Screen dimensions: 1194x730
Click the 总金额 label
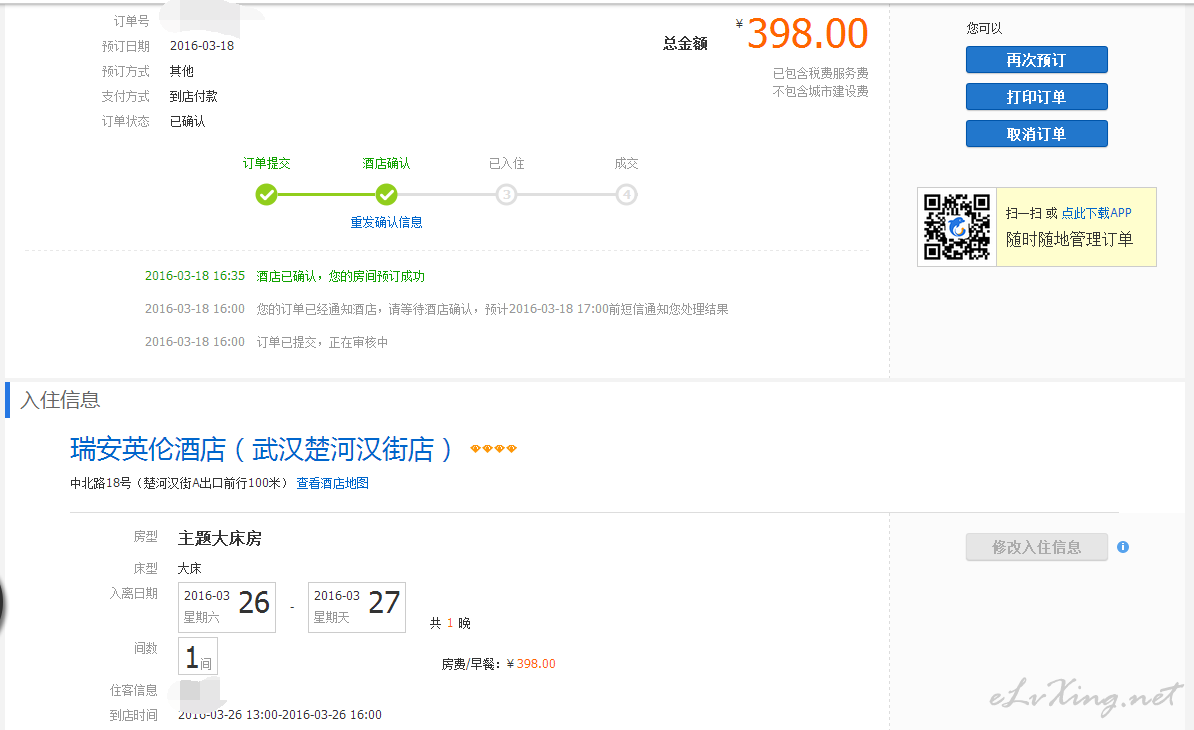coord(685,44)
